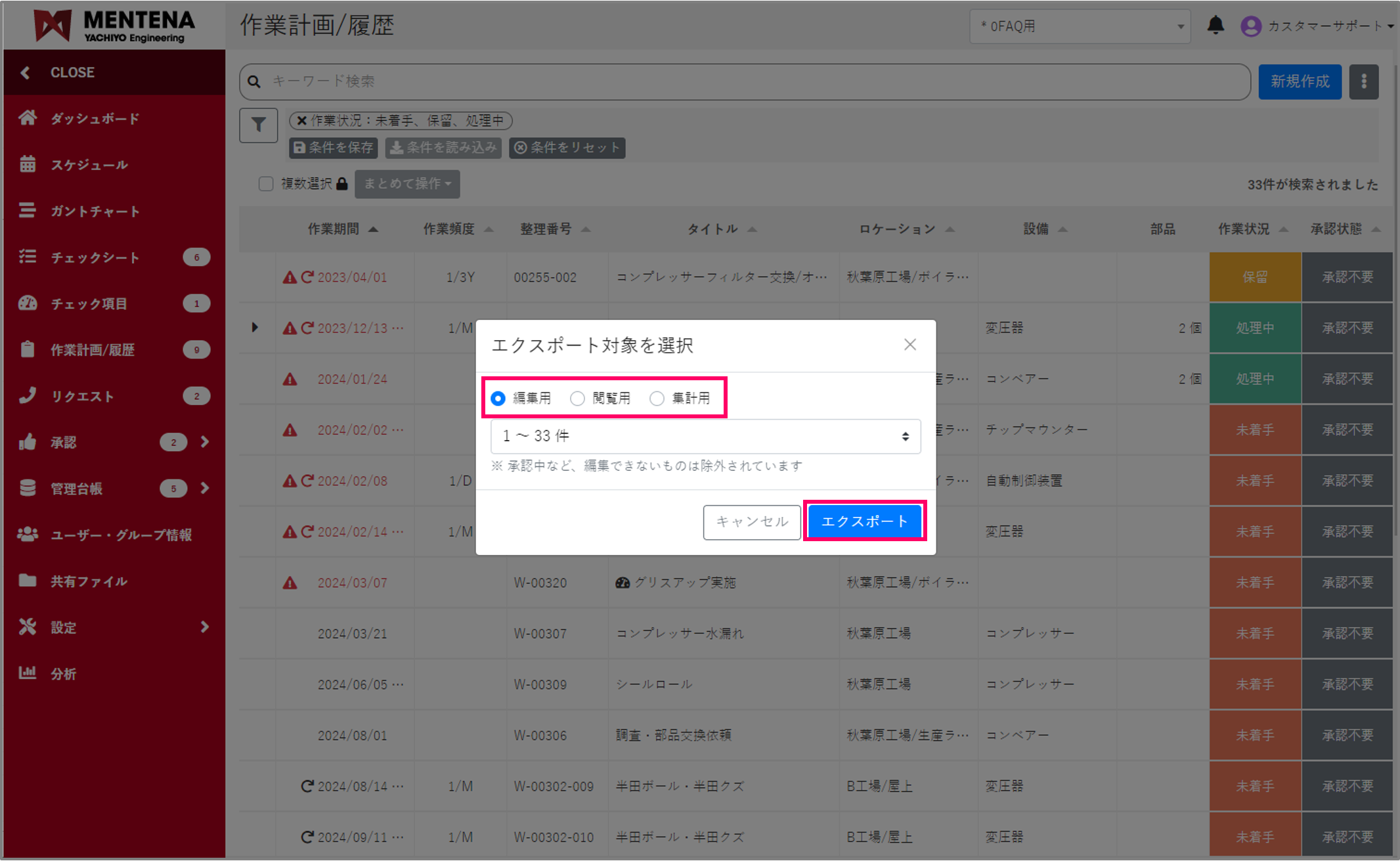
Task: Open the カスタマーサポート account menu
Action: point(1317,26)
